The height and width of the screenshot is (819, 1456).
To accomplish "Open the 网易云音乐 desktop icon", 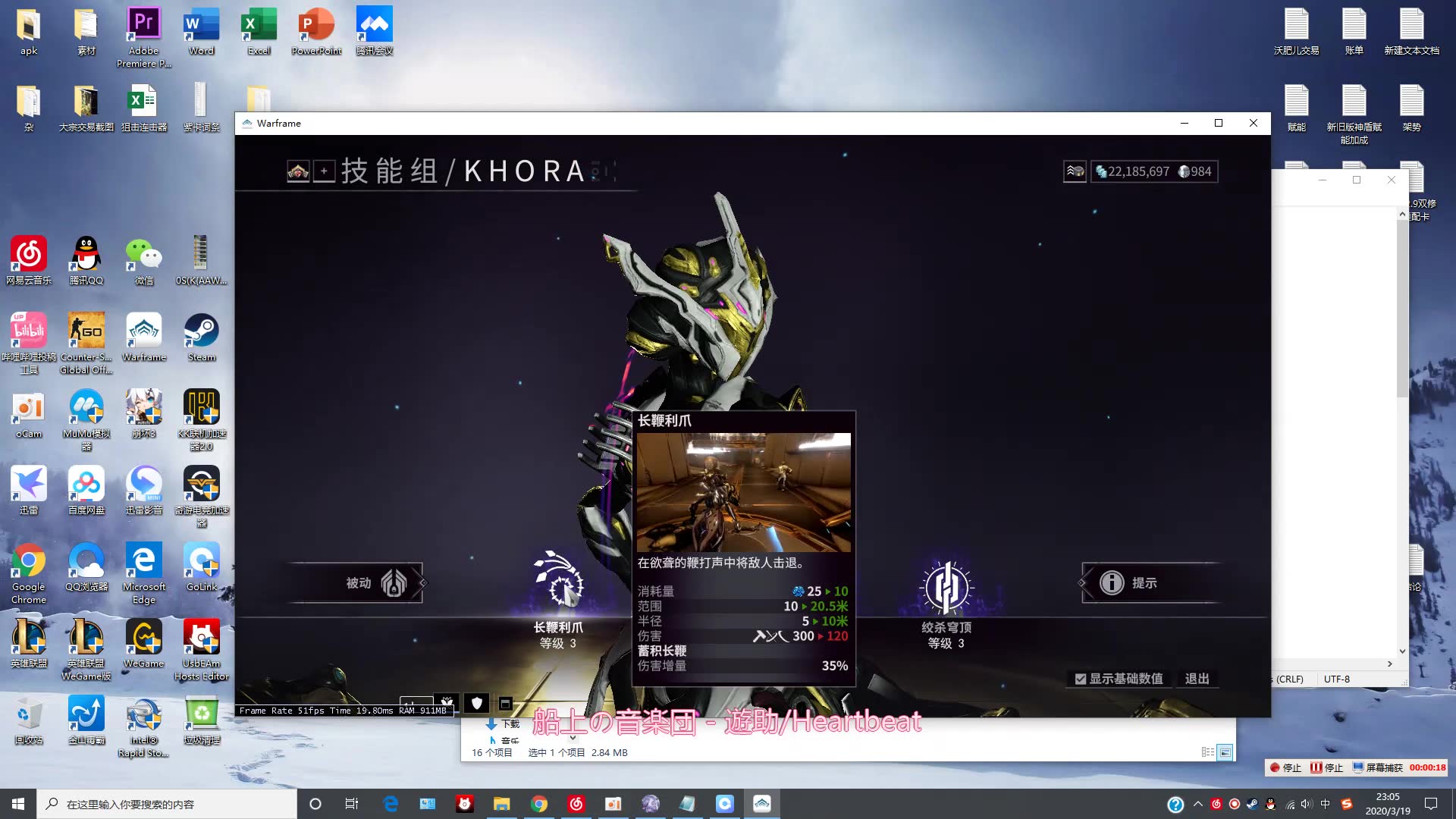I will pyautogui.click(x=29, y=260).
